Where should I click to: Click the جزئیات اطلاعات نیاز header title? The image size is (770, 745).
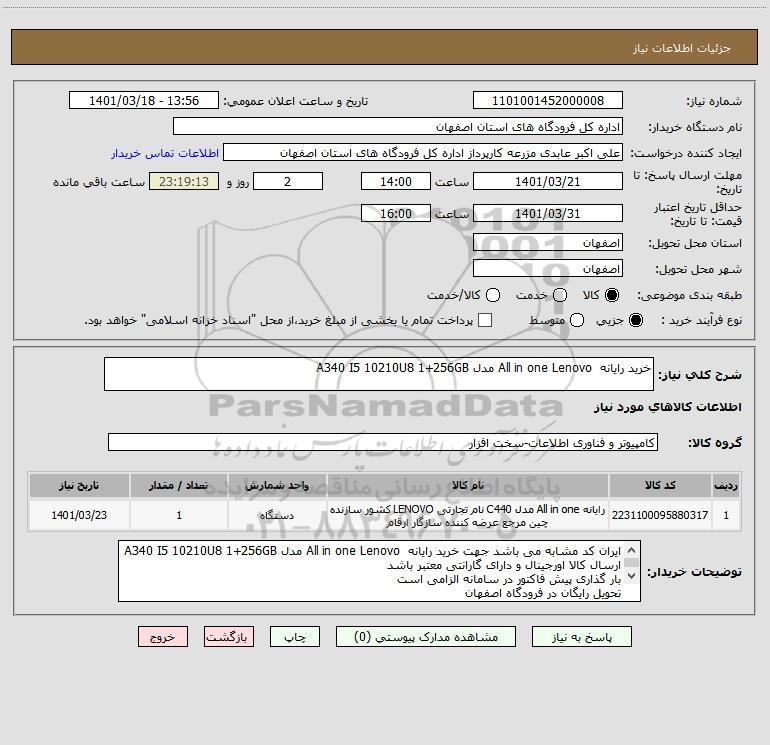pos(682,48)
